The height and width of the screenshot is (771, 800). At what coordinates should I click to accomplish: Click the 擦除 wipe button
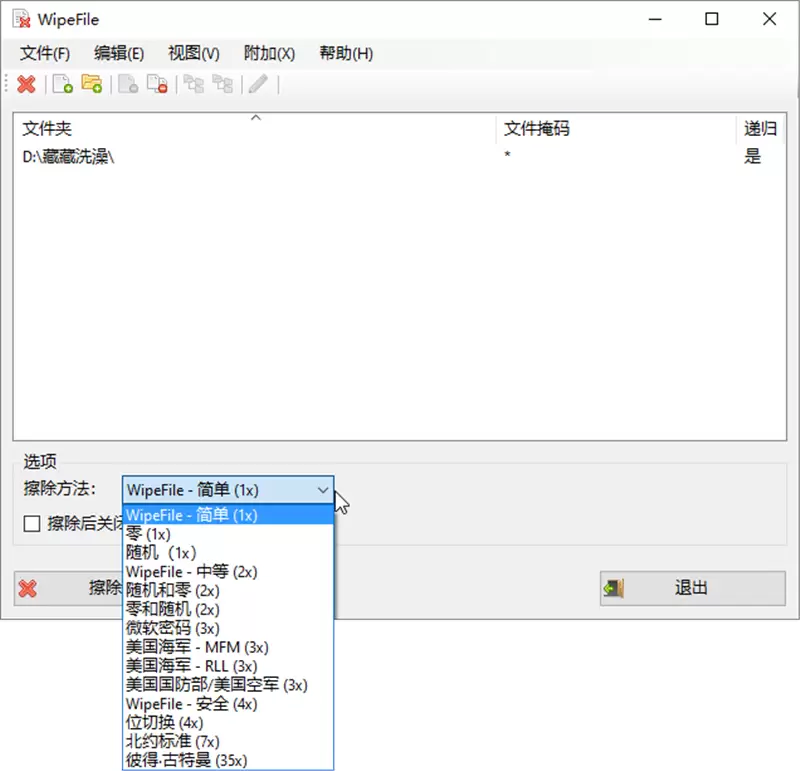click(x=68, y=588)
